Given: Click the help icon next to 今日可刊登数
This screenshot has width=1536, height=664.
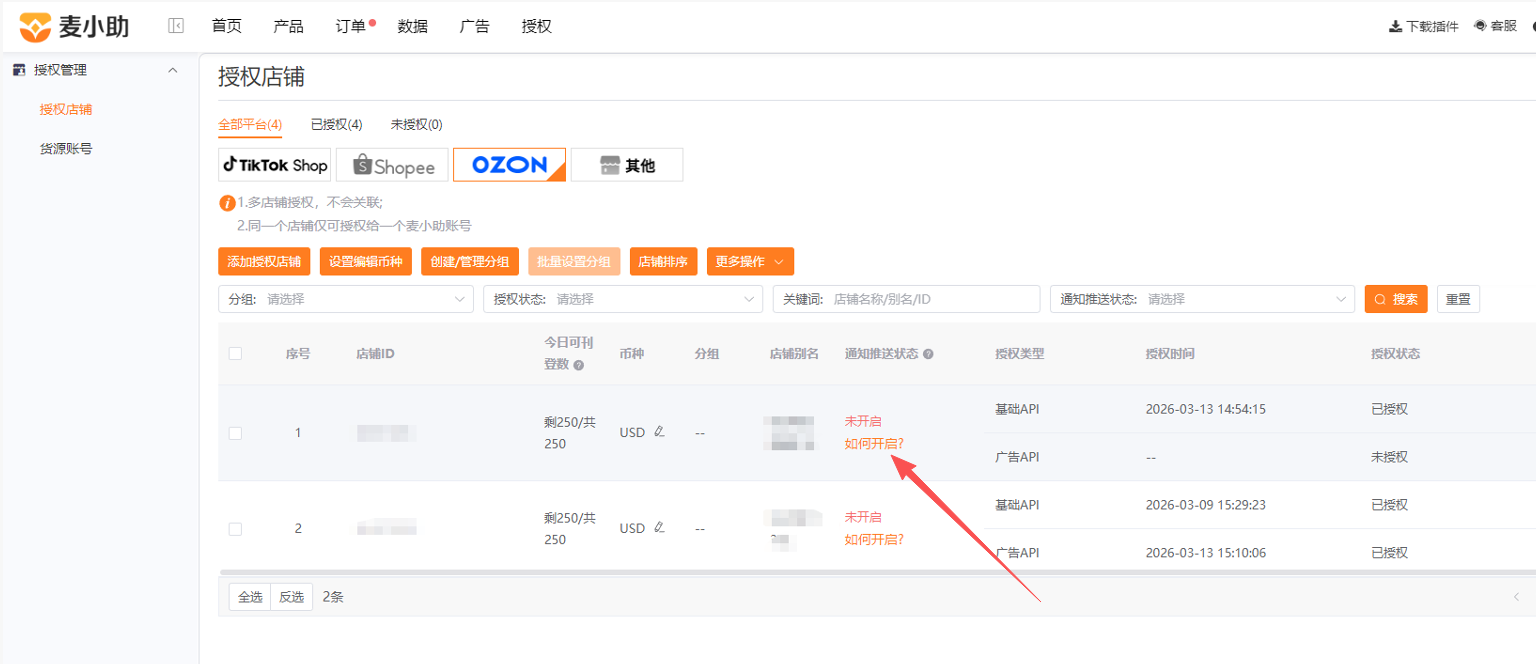Looking at the screenshot, I should pyautogui.click(x=578, y=365).
